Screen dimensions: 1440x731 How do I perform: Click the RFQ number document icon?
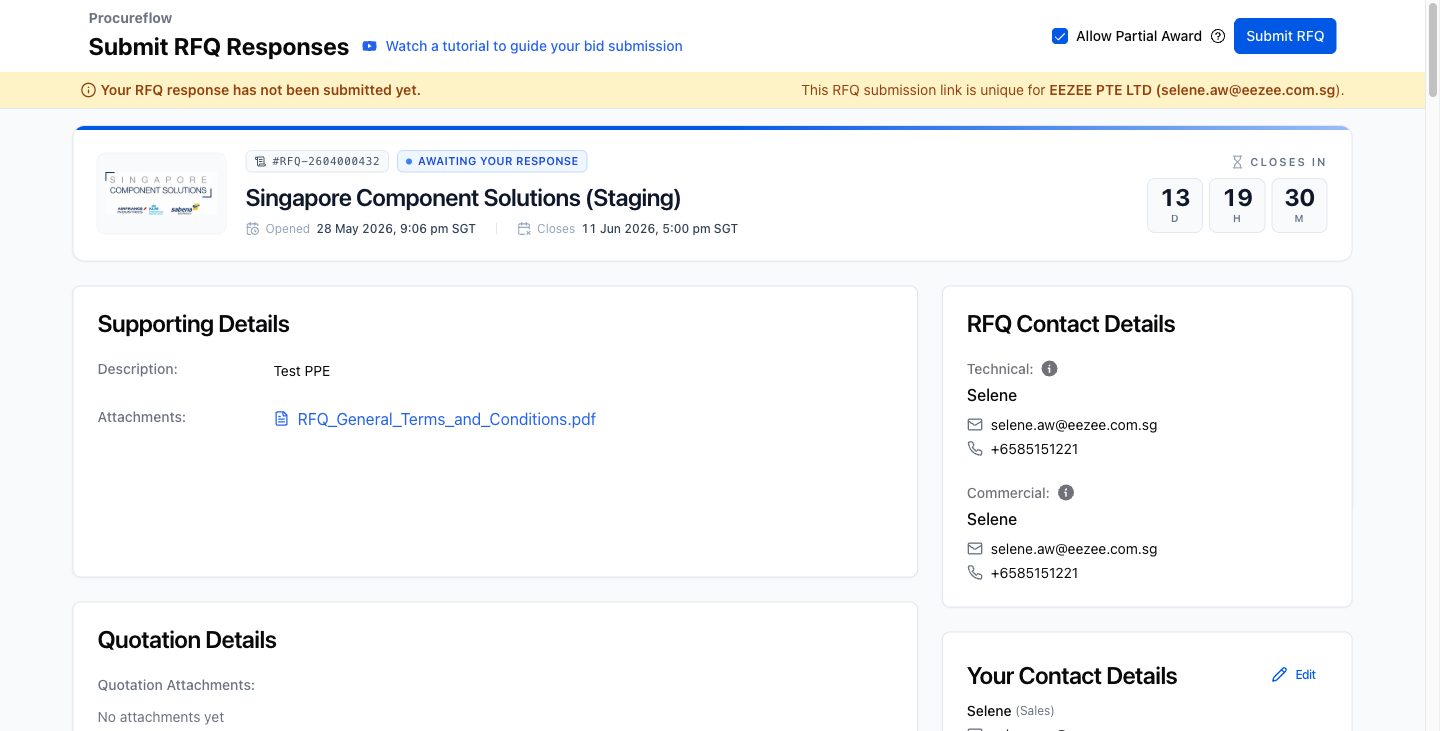coord(261,161)
